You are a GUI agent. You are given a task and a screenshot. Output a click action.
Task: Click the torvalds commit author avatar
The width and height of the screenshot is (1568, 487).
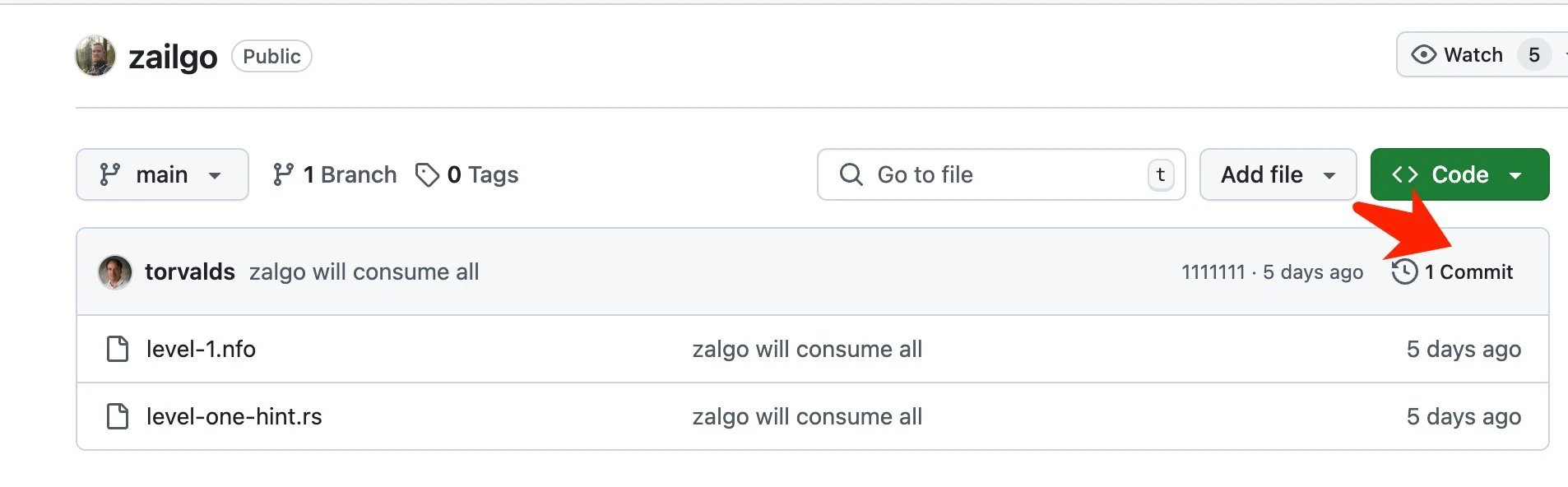[x=115, y=272]
